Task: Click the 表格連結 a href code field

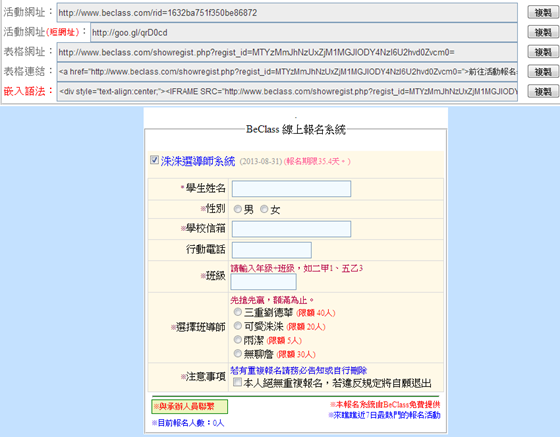Action: click(x=287, y=72)
